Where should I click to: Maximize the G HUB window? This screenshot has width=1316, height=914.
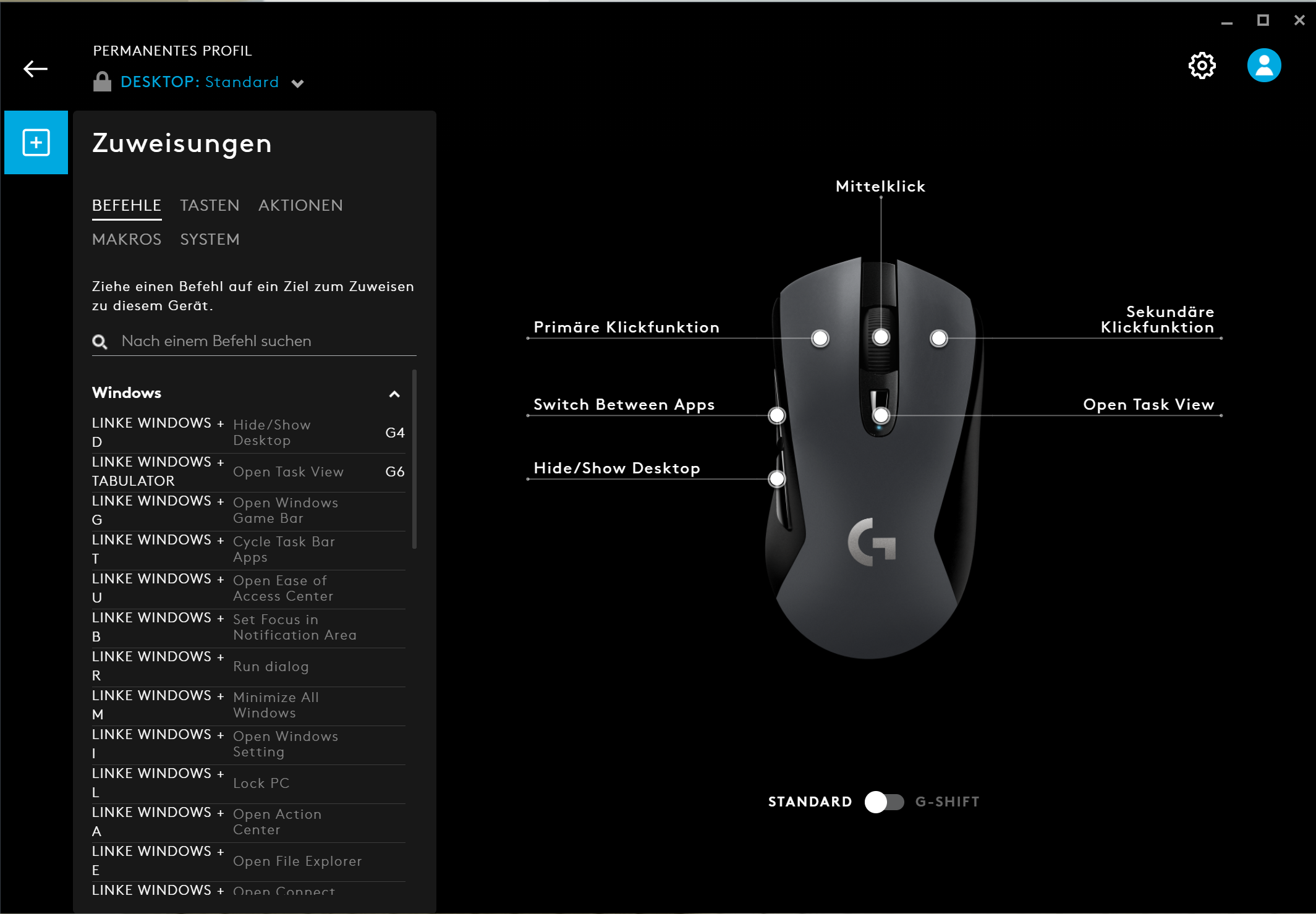[1263, 20]
